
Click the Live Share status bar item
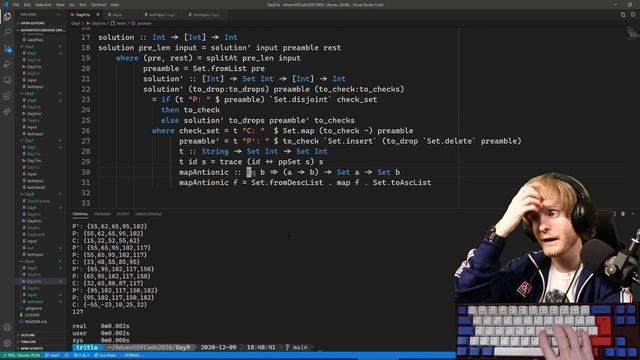(x=105, y=356)
